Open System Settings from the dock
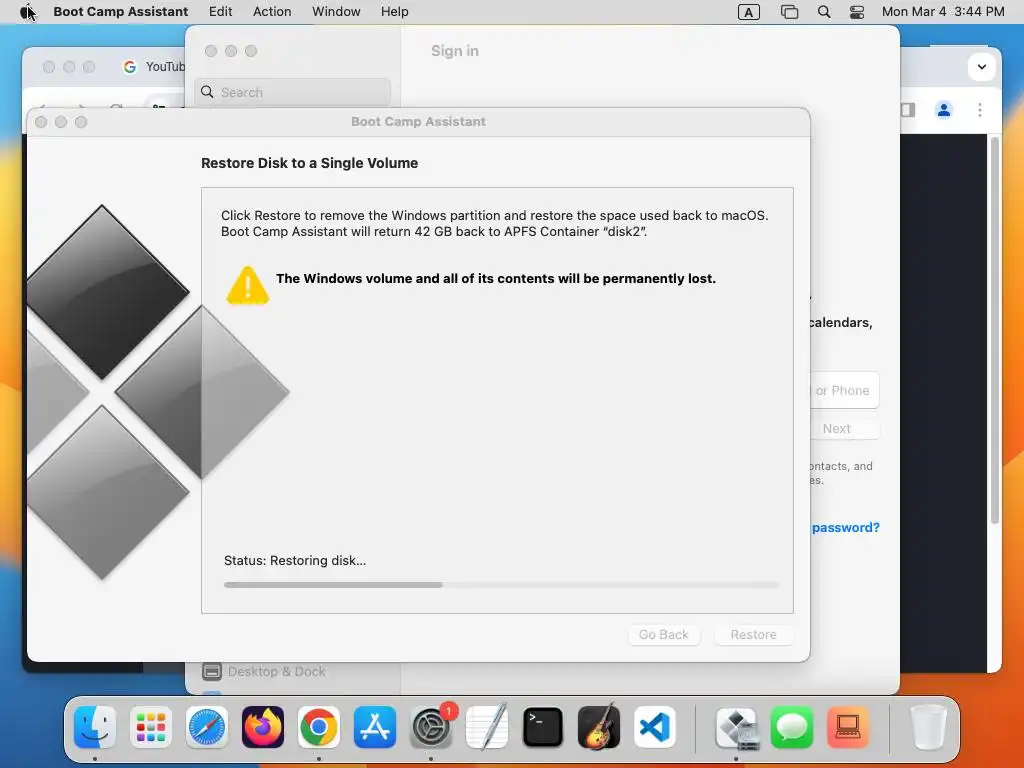The width and height of the screenshot is (1024, 768). [x=431, y=727]
